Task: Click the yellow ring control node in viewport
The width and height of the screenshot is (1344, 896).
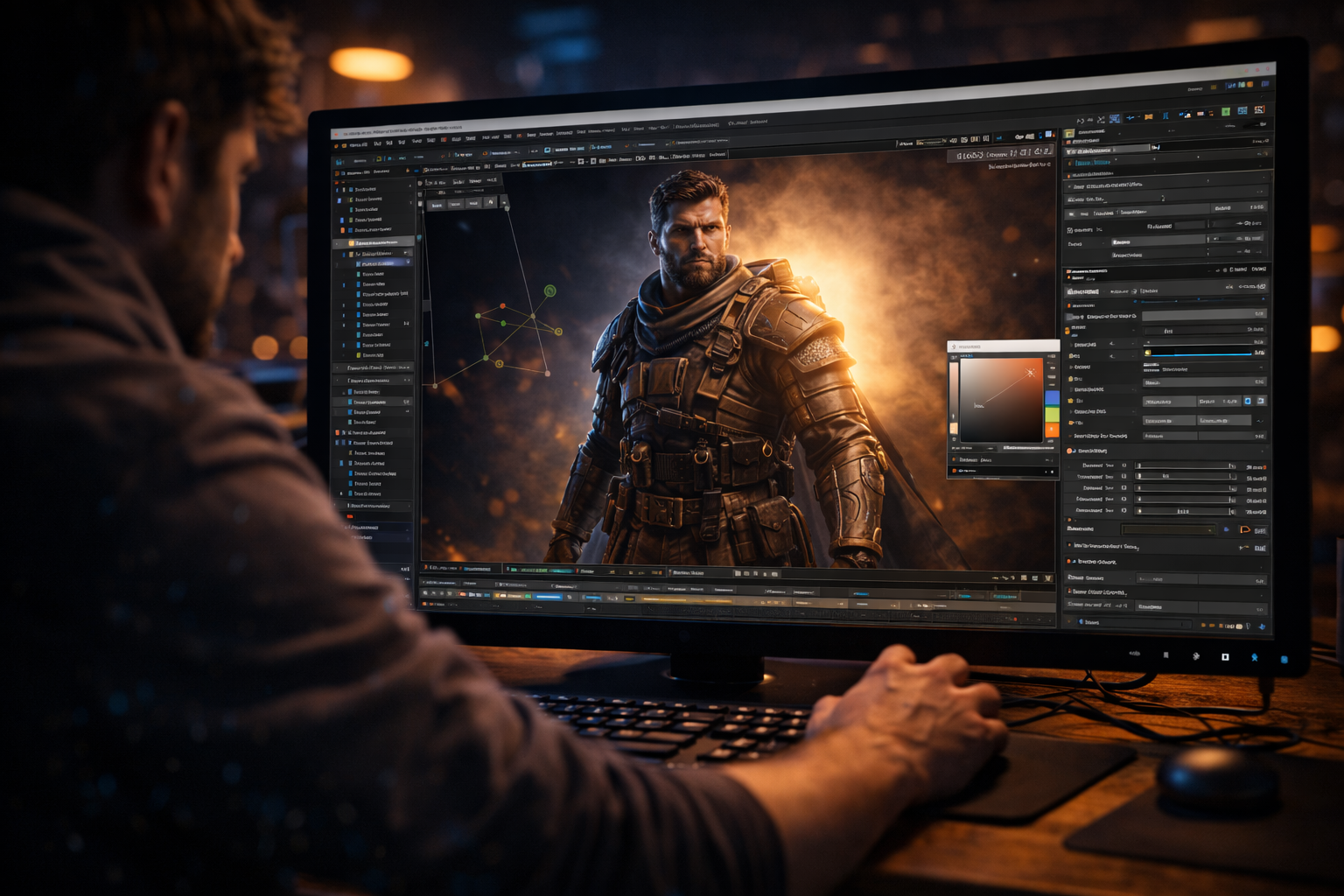Action: pyautogui.click(x=499, y=363)
